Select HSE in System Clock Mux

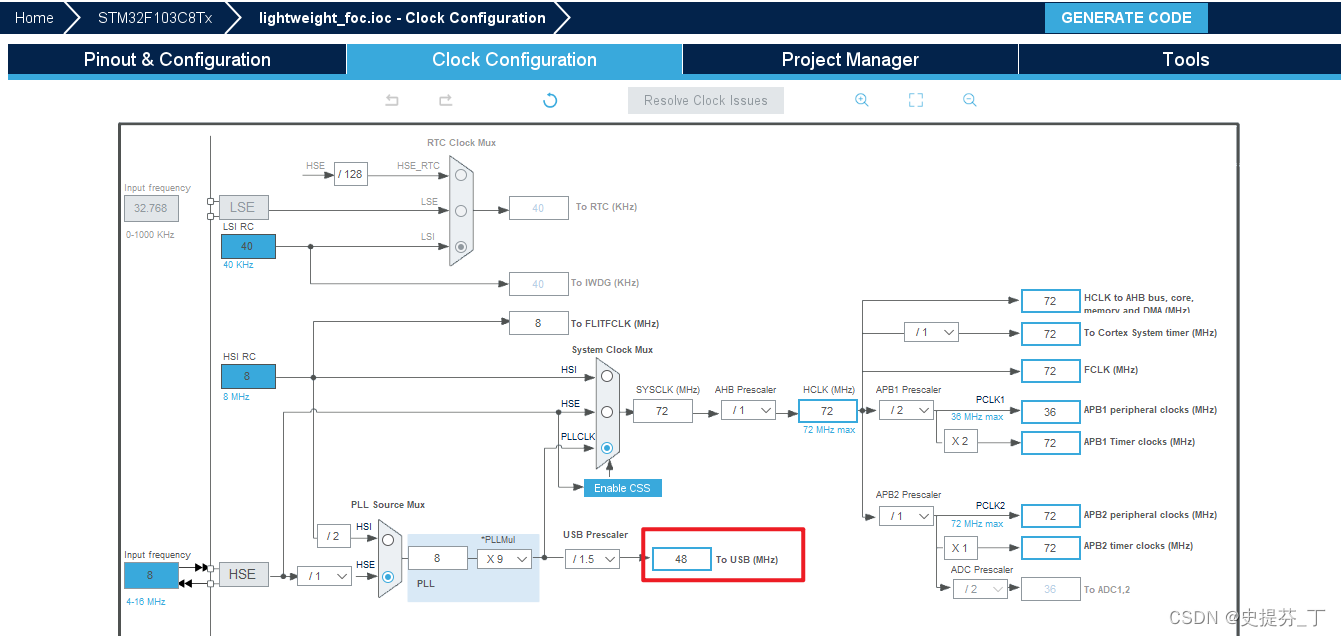tap(606, 412)
